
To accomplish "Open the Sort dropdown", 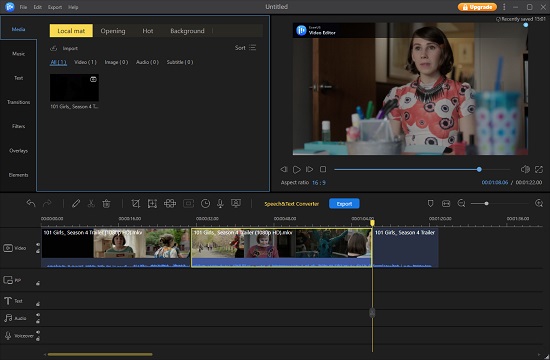I will coord(246,48).
